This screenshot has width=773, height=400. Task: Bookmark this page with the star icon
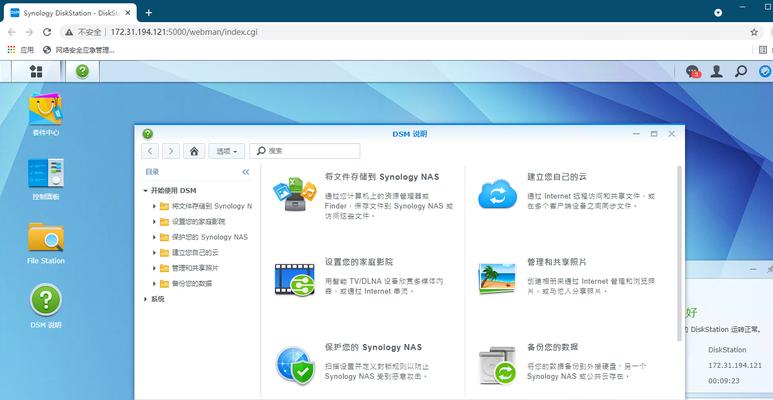pyautogui.click(x=754, y=32)
